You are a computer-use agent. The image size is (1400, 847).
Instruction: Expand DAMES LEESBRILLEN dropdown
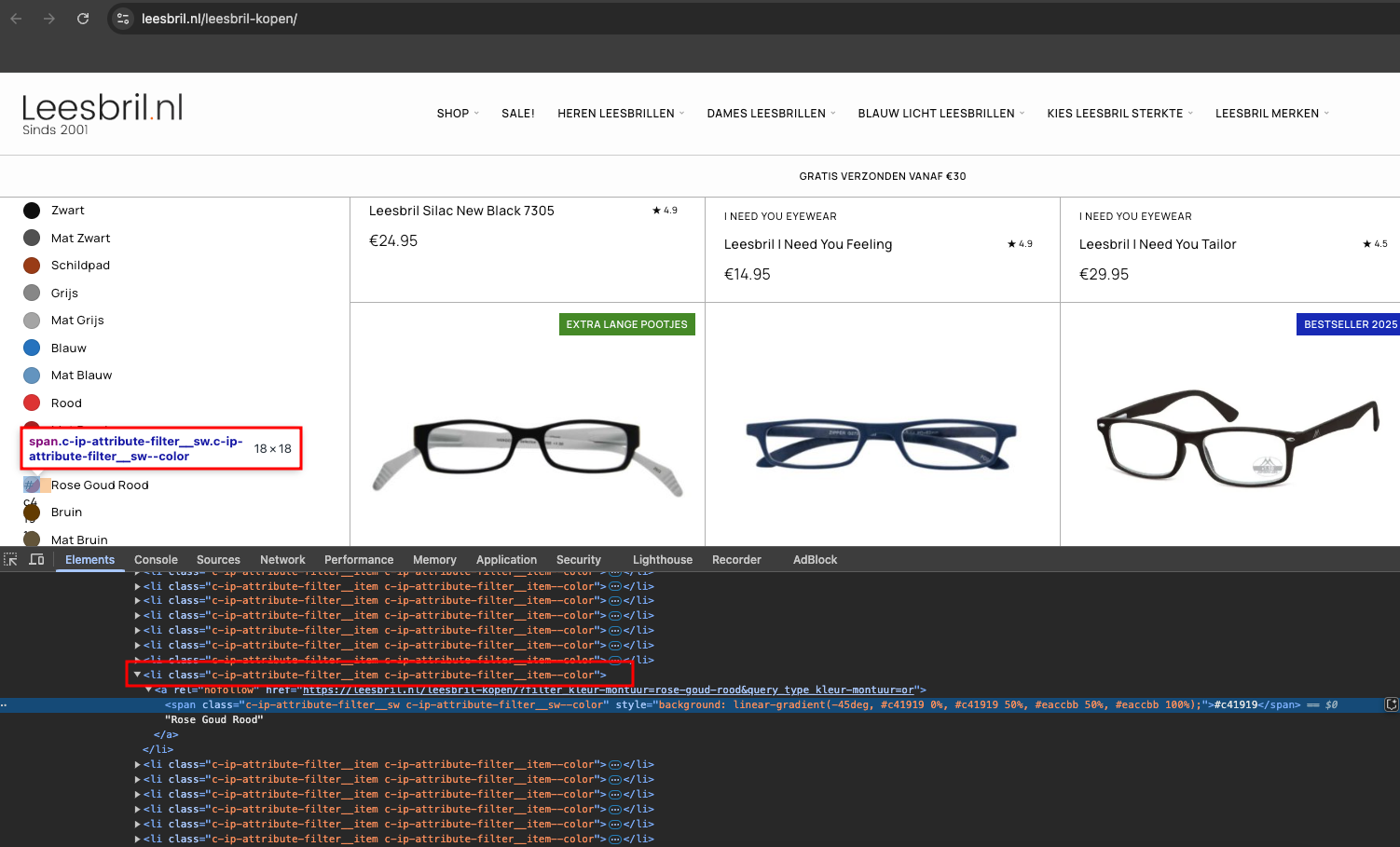tap(771, 114)
